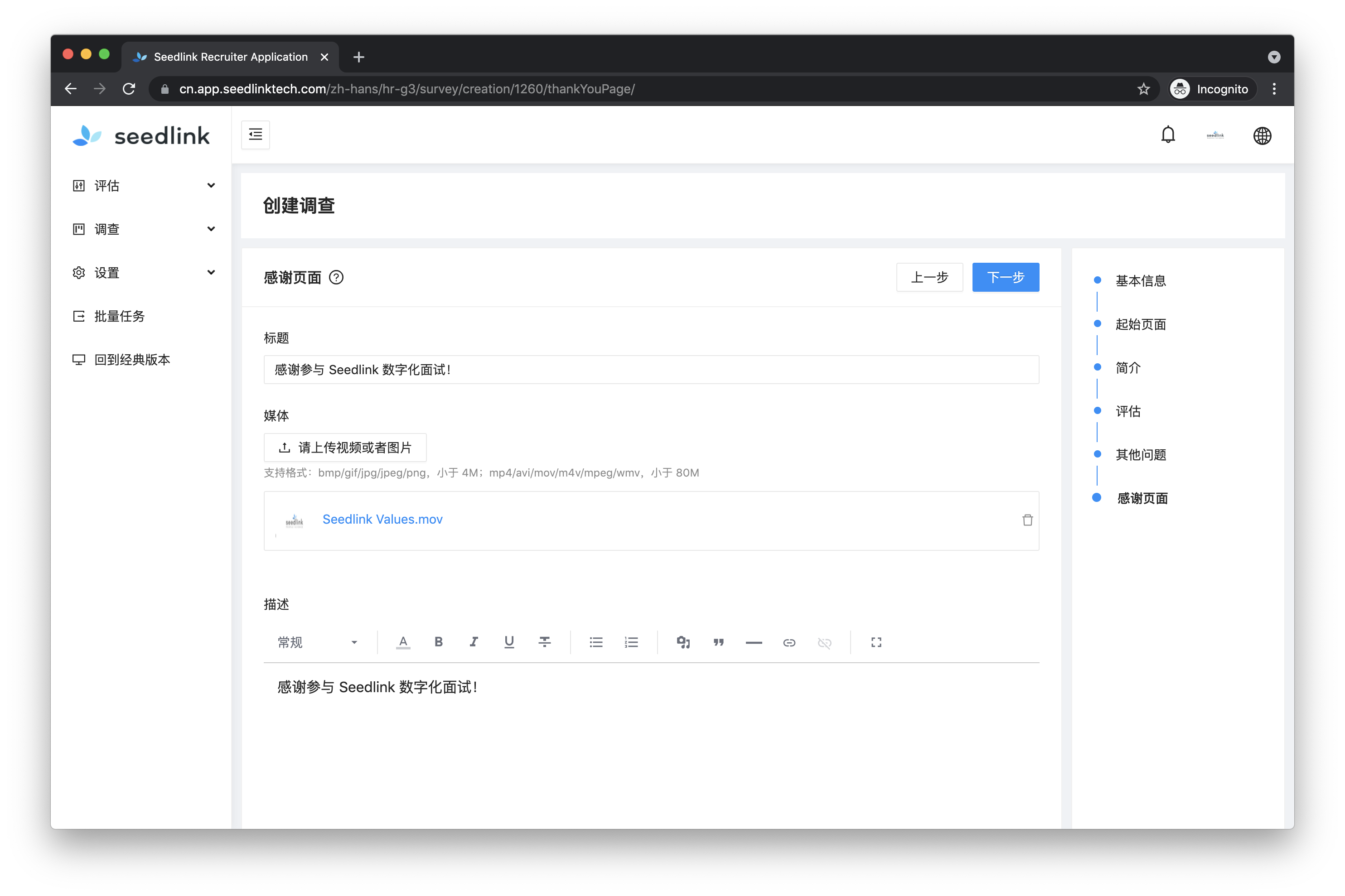Open the language globe menu

pyautogui.click(x=1262, y=135)
